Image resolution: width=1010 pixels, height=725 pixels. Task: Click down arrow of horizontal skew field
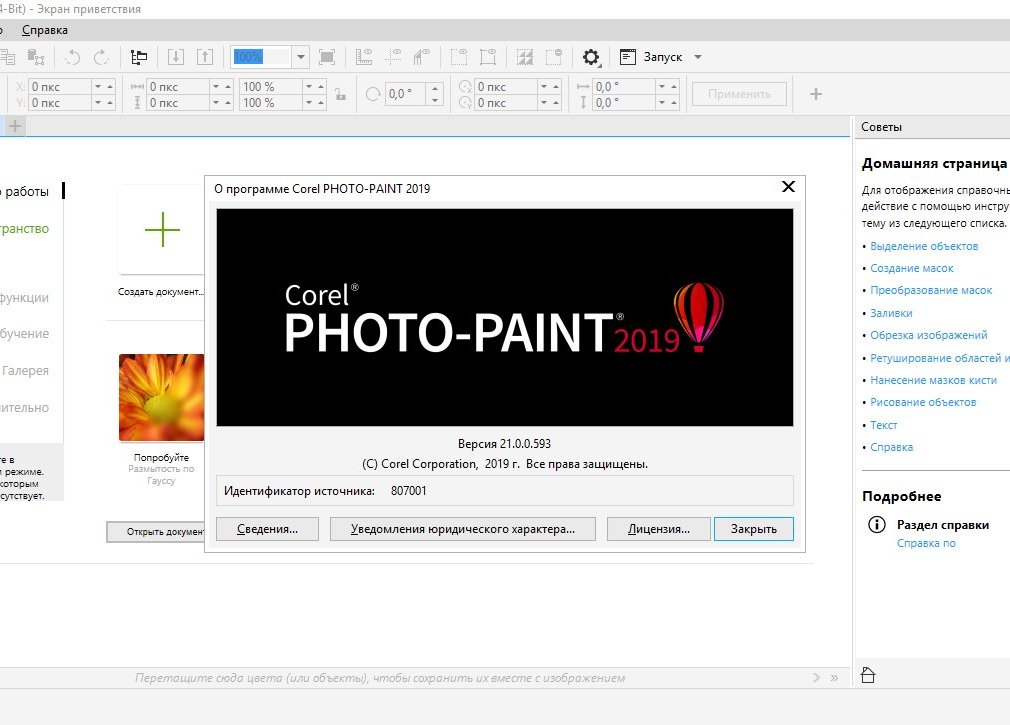662,86
